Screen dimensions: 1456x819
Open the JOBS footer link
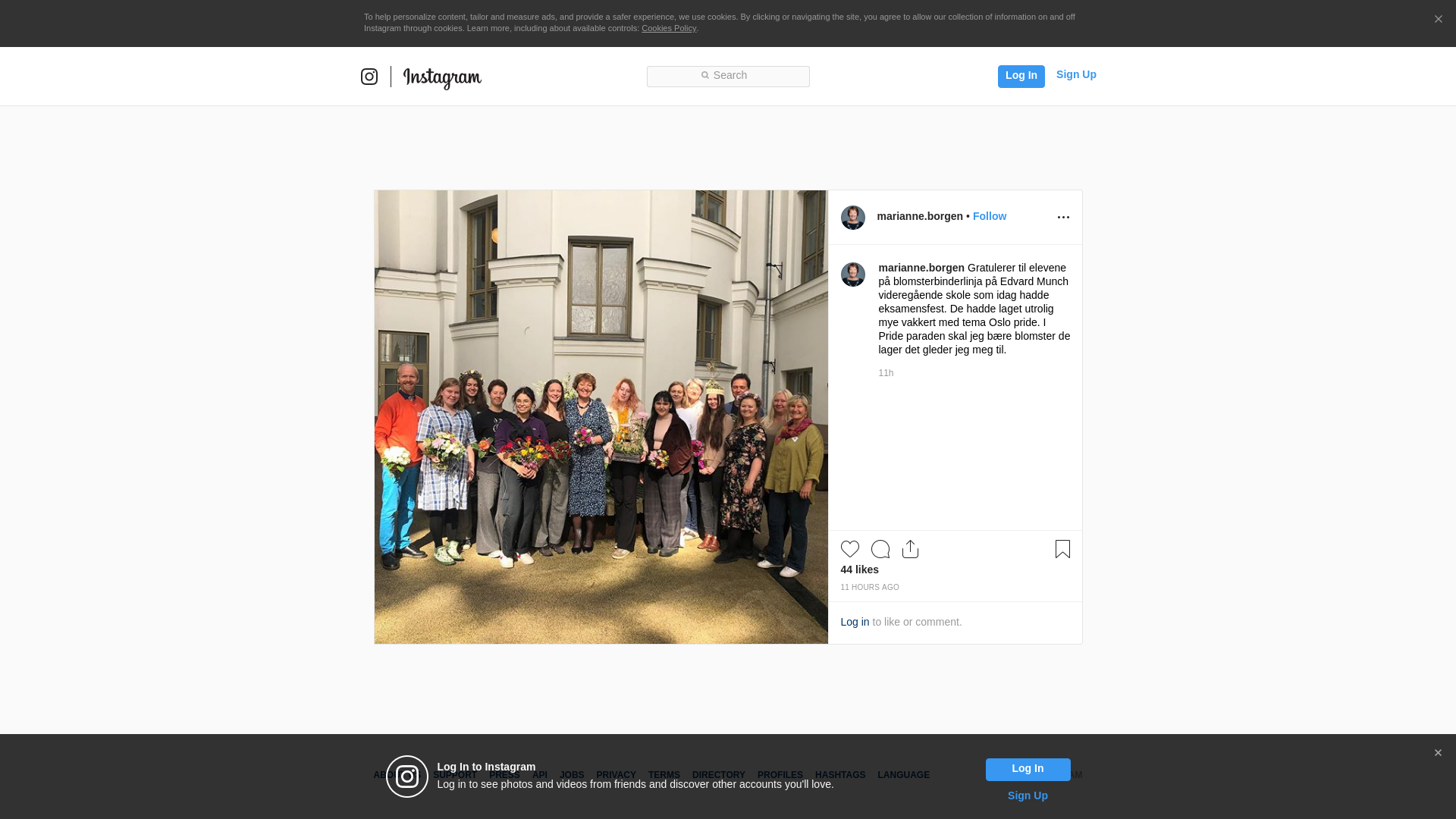(x=572, y=775)
